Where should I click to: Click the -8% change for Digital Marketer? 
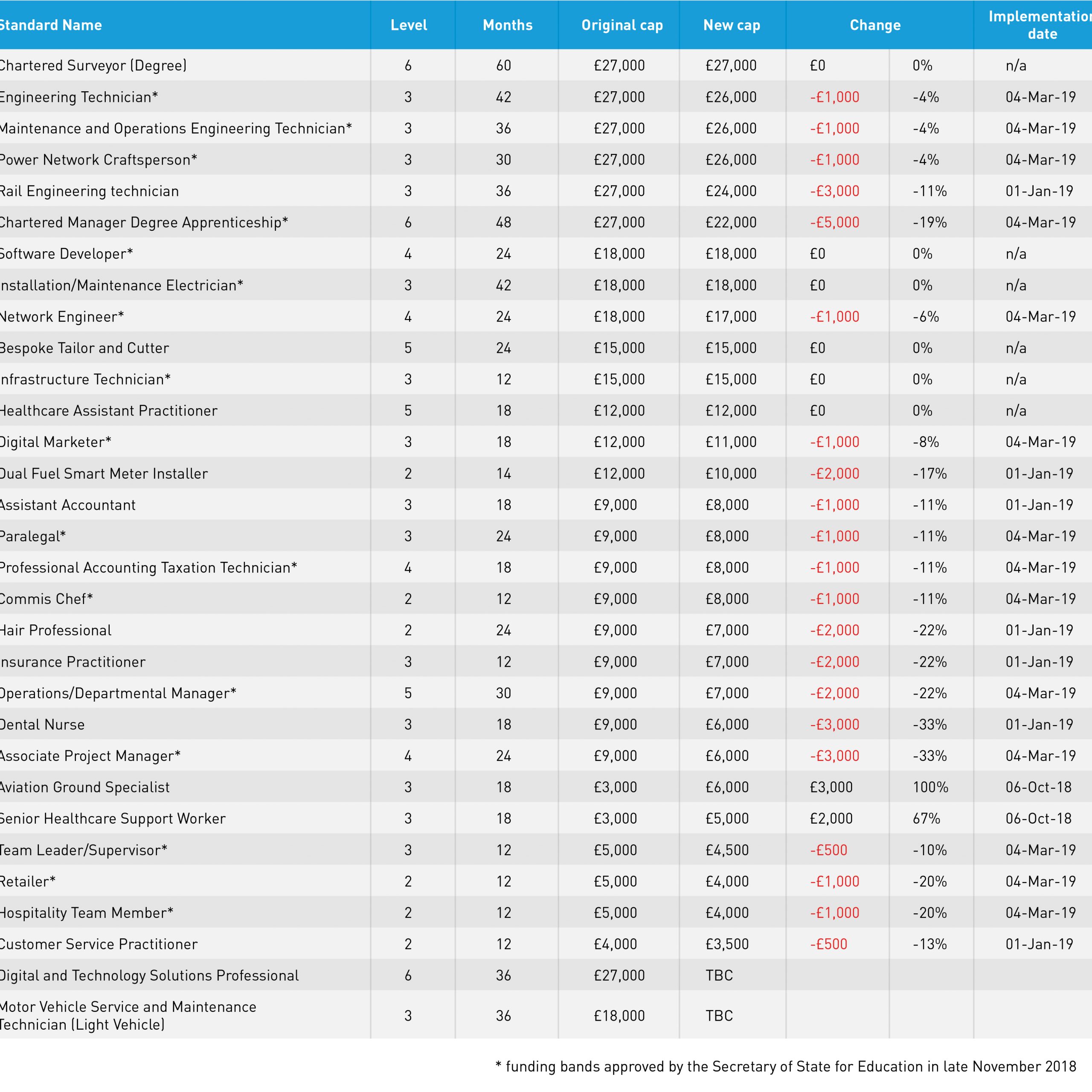pyautogui.click(x=926, y=442)
